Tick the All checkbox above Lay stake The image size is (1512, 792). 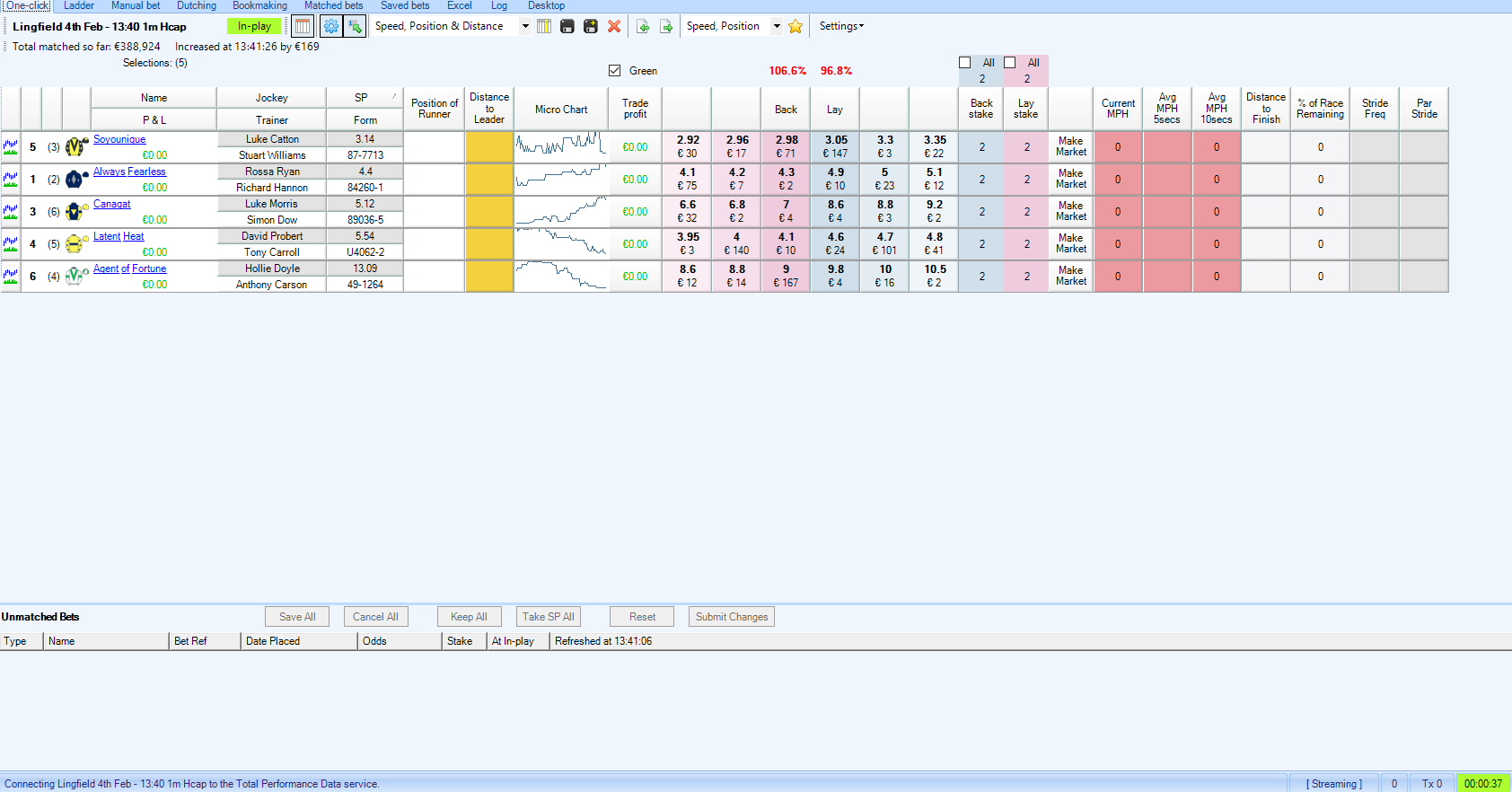[1010, 63]
